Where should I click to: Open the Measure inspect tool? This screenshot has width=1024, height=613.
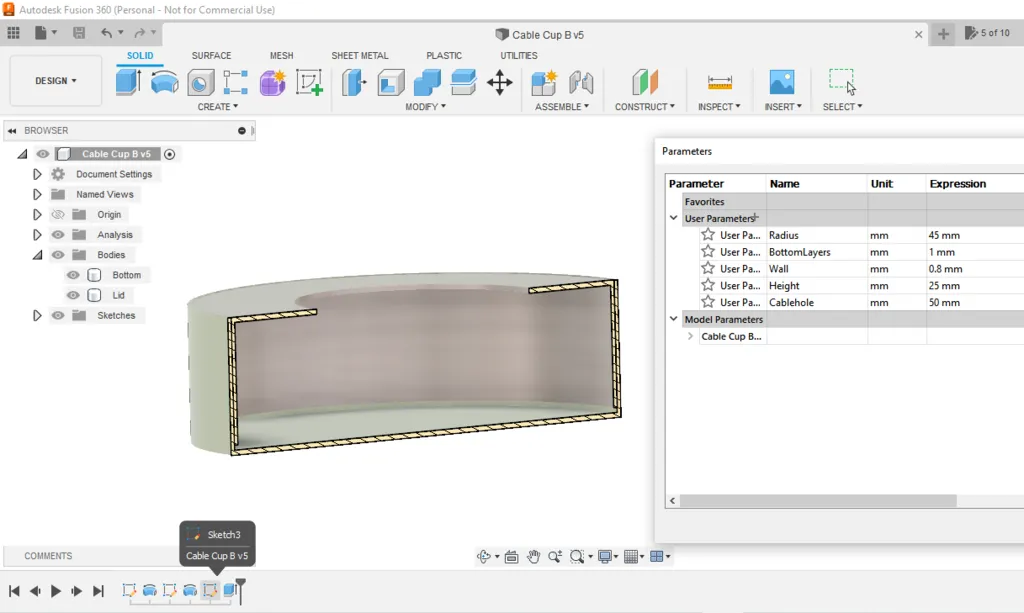[719, 82]
